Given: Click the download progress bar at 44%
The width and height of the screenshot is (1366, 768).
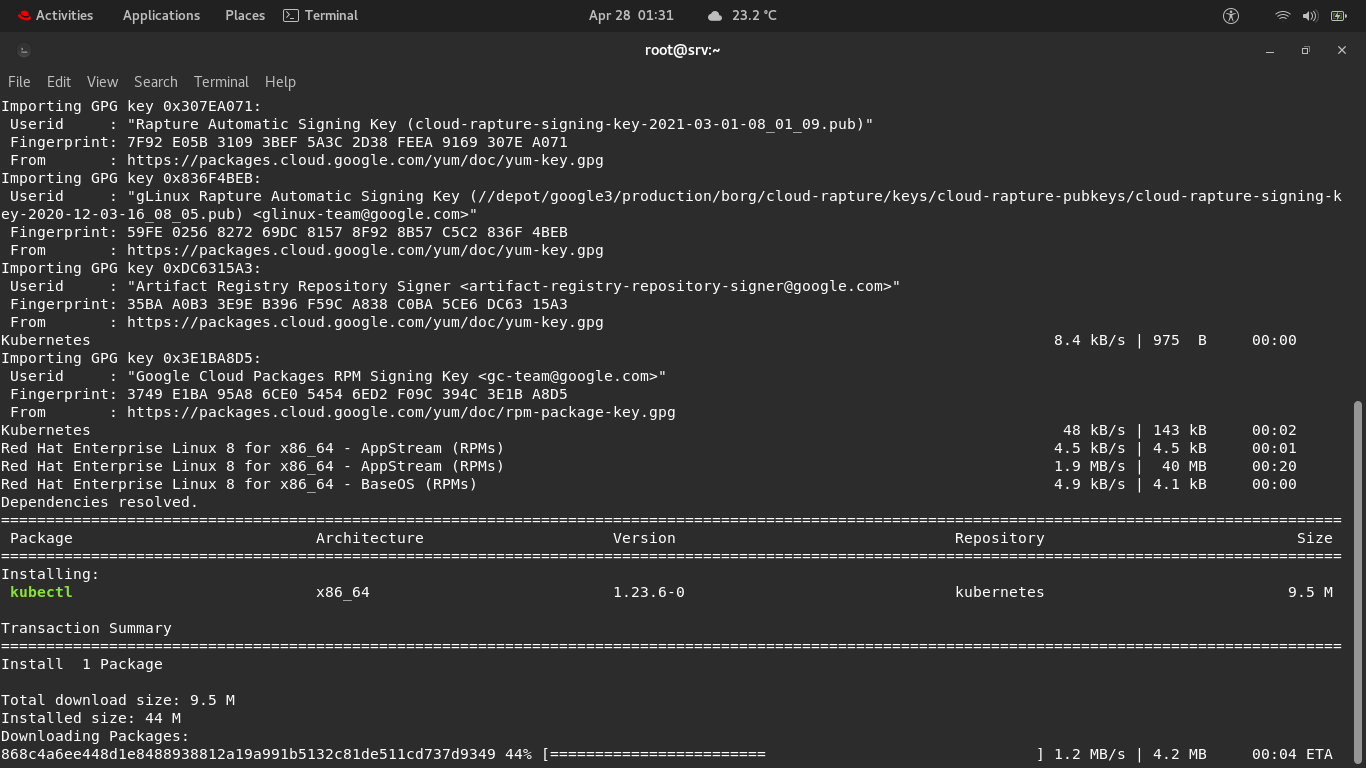Looking at the screenshot, I should point(792,754).
